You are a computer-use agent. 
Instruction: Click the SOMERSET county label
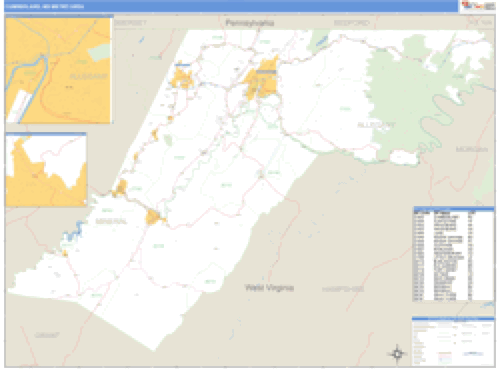[x=130, y=23]
